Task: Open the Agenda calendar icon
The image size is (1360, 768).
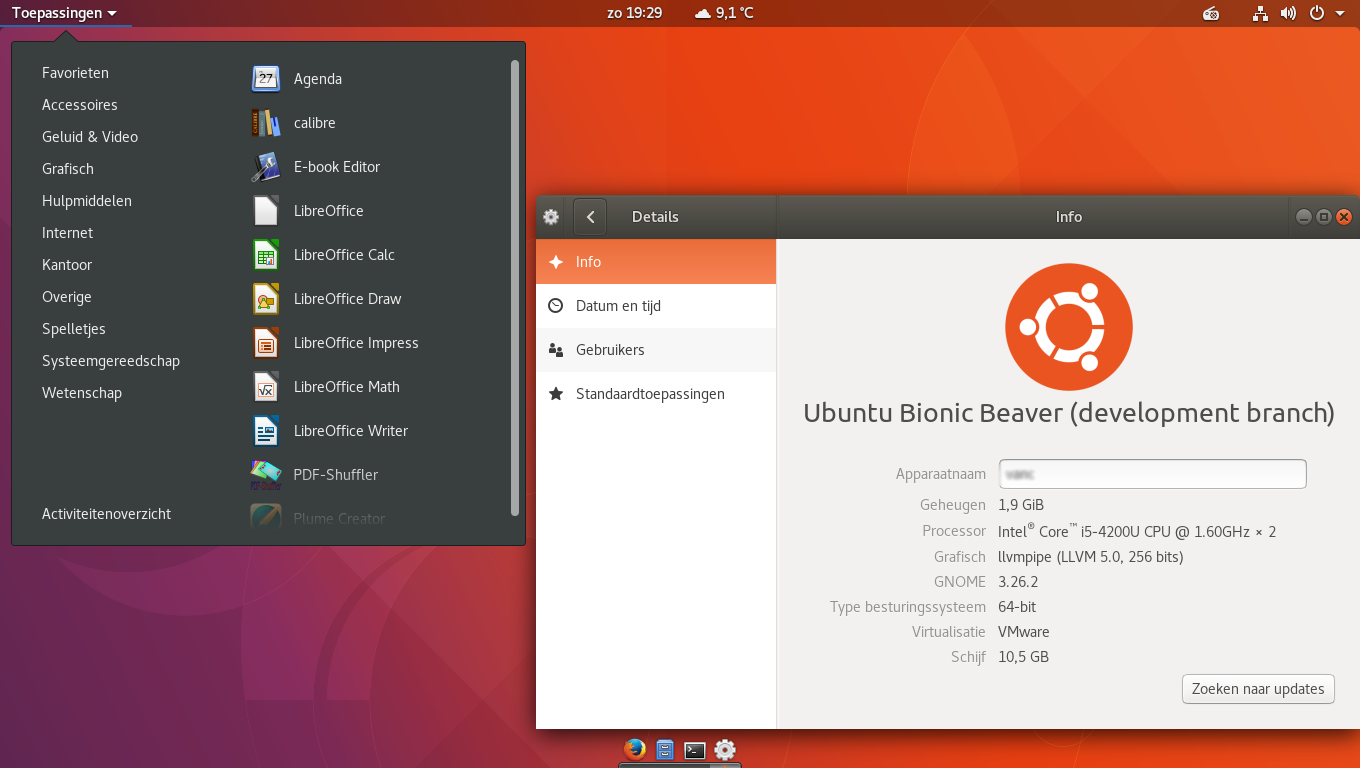Action: pyautogui.click(x=265, y=79)
